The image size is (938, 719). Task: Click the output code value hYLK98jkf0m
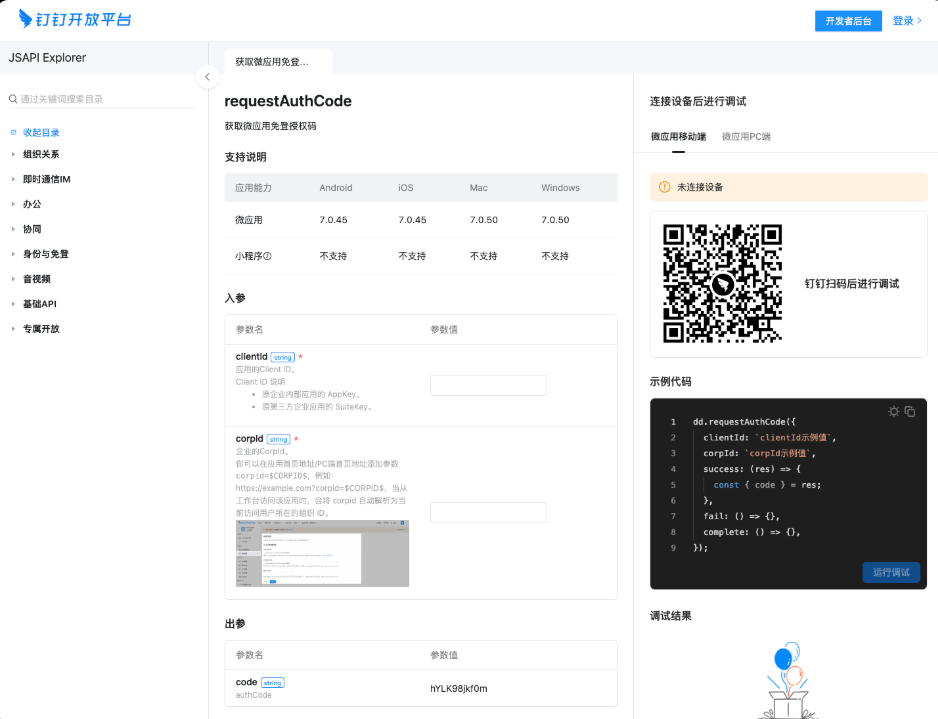(459, 688)
